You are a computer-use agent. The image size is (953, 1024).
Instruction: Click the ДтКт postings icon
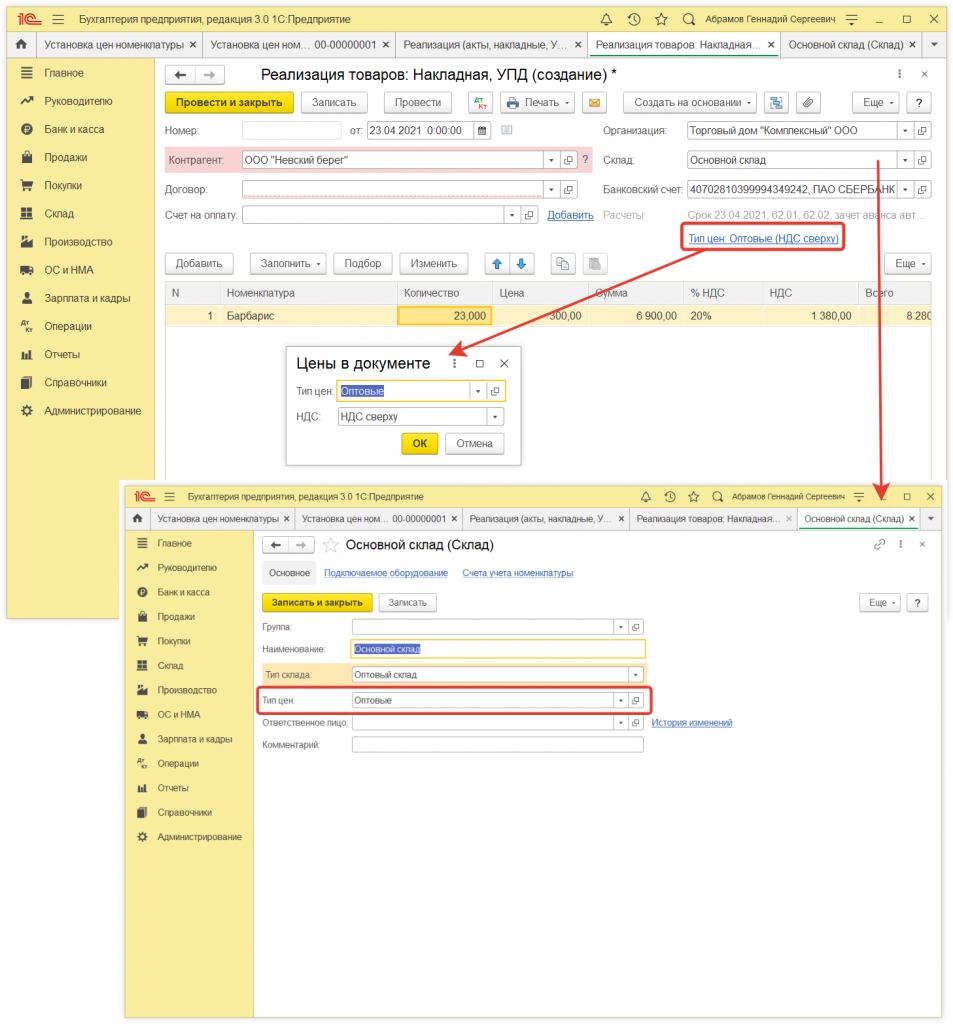(x=480, y=103)
